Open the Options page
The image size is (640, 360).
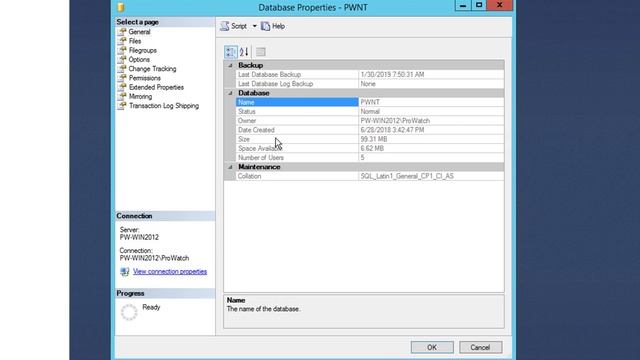pos(139,60)
